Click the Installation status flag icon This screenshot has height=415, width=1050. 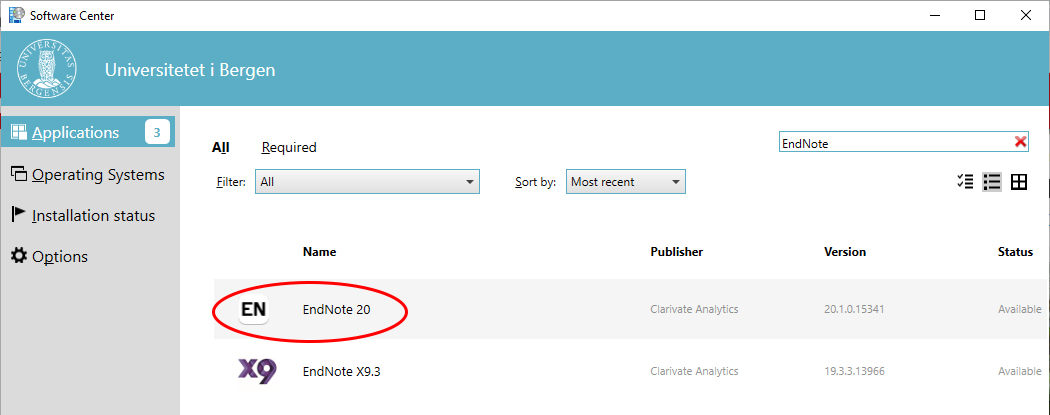click(19, 214)
